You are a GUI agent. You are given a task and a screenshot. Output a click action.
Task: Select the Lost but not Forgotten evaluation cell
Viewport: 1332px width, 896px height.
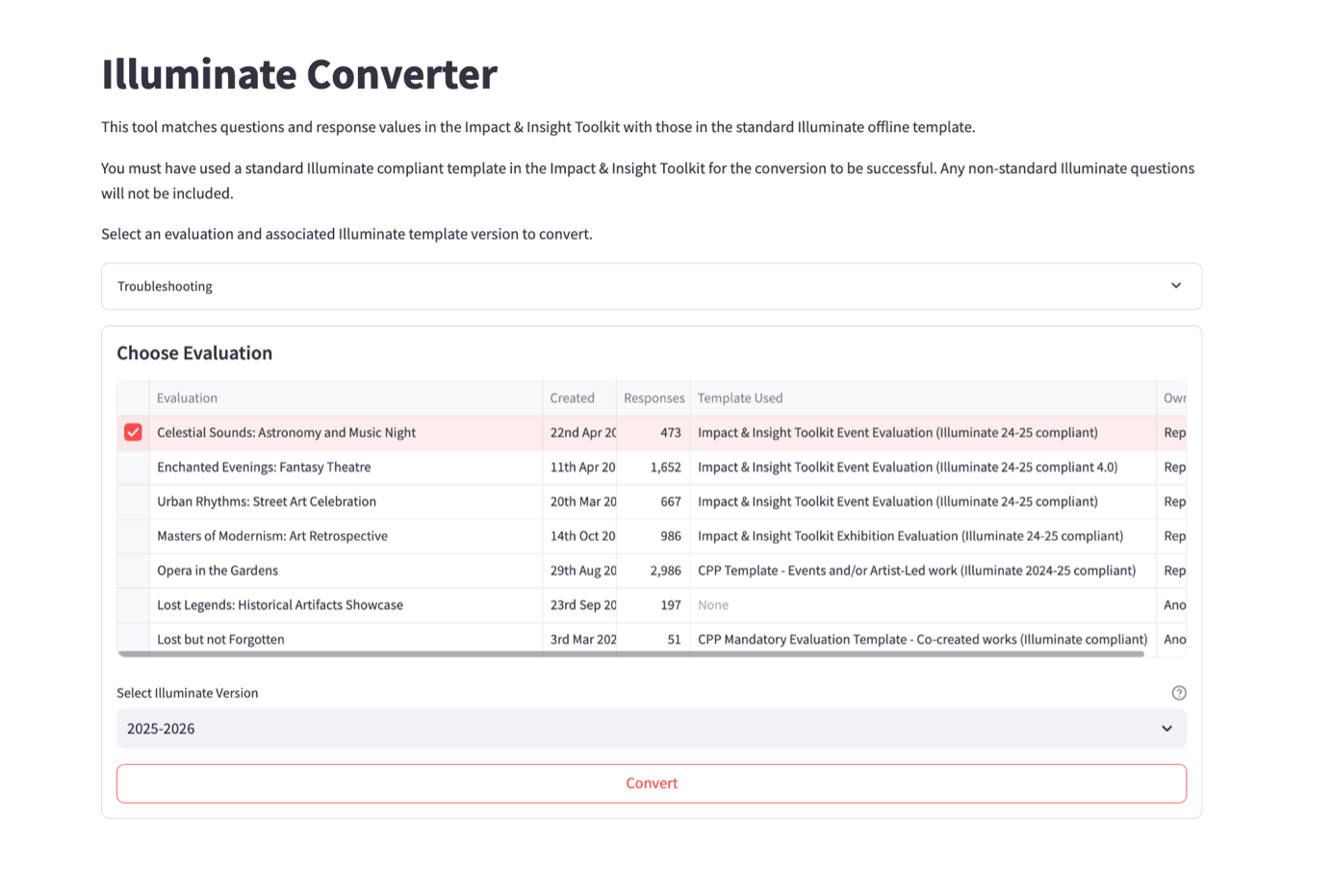220,640
